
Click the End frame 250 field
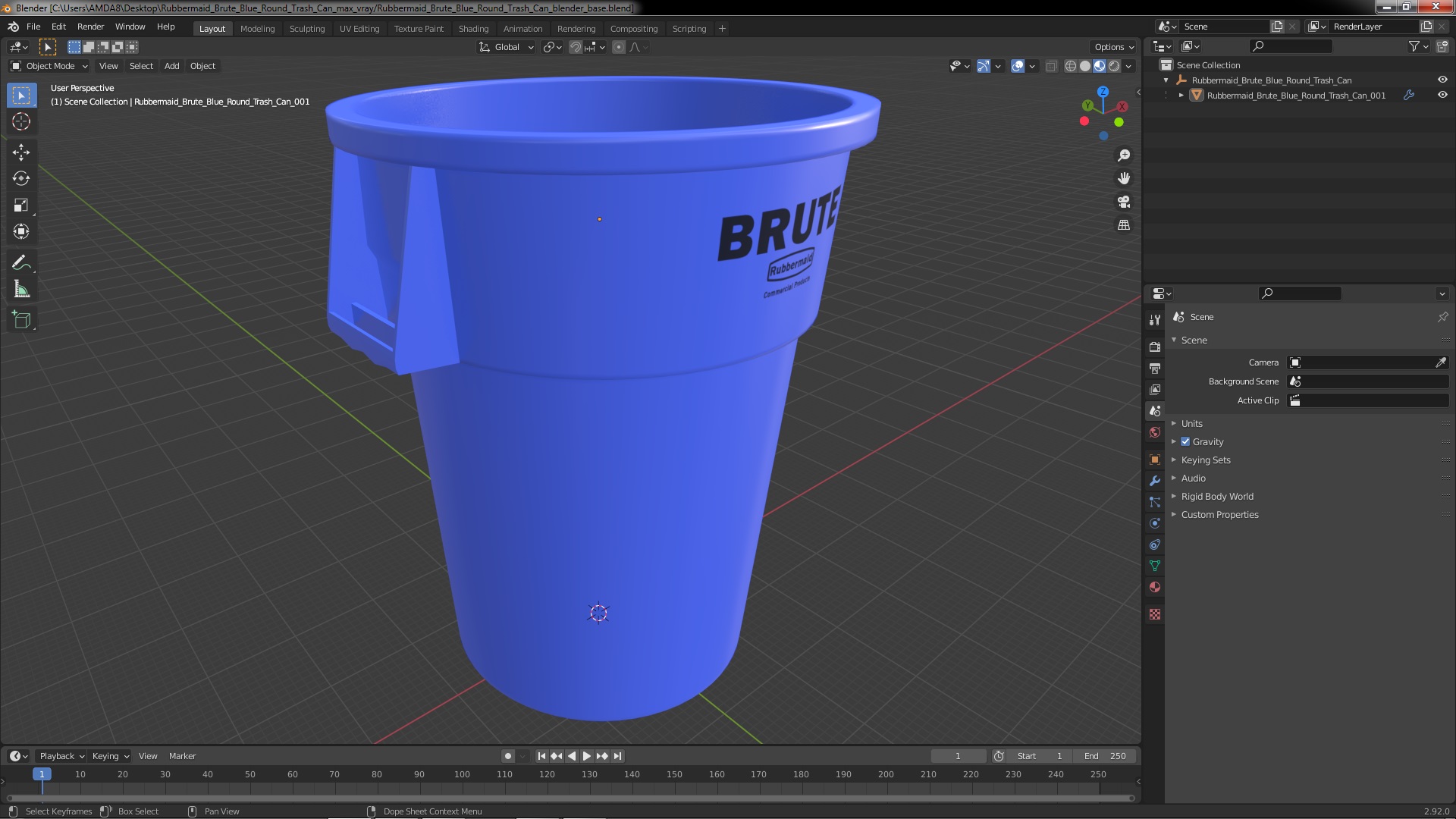pos(1104,756)
